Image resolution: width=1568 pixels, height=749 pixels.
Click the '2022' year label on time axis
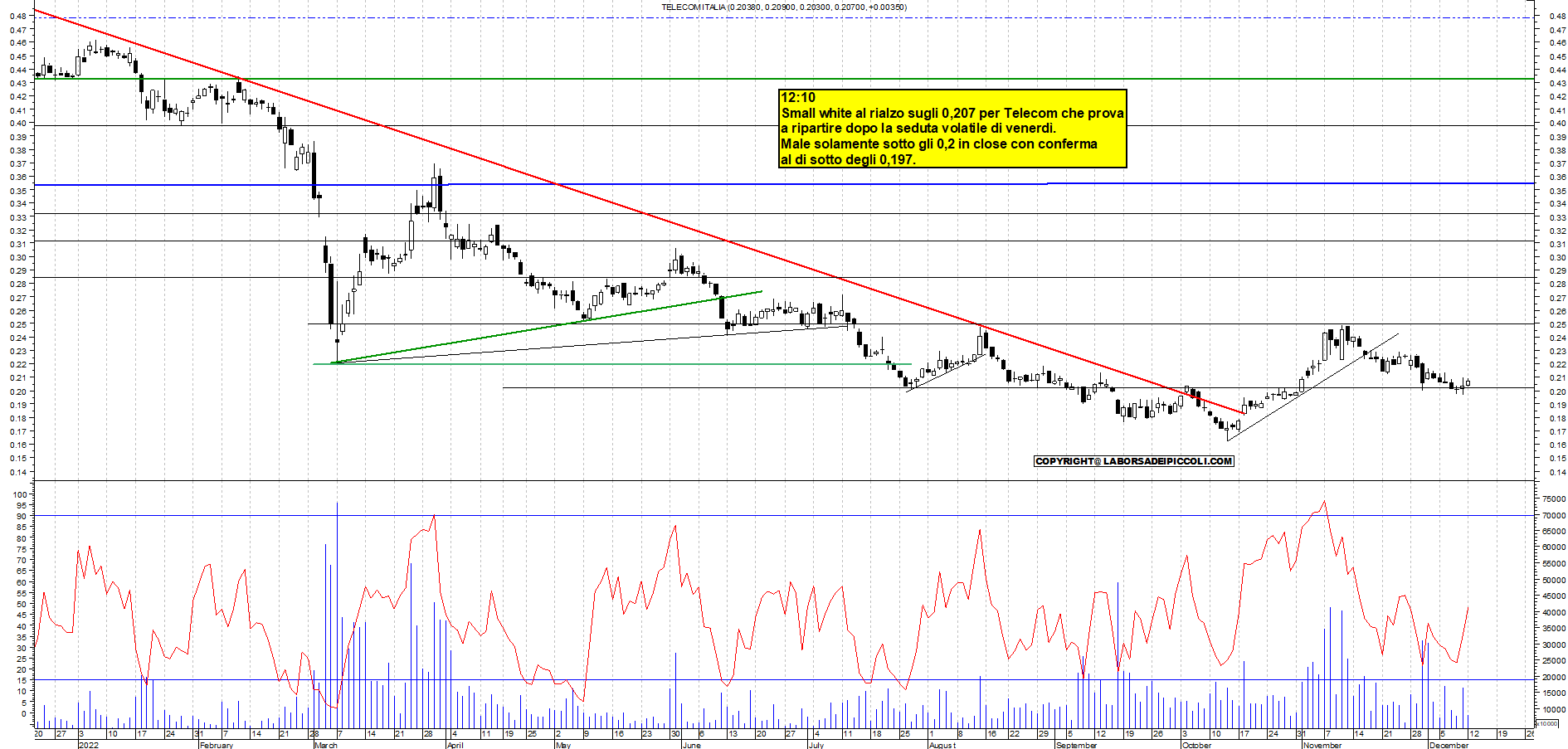88,745
